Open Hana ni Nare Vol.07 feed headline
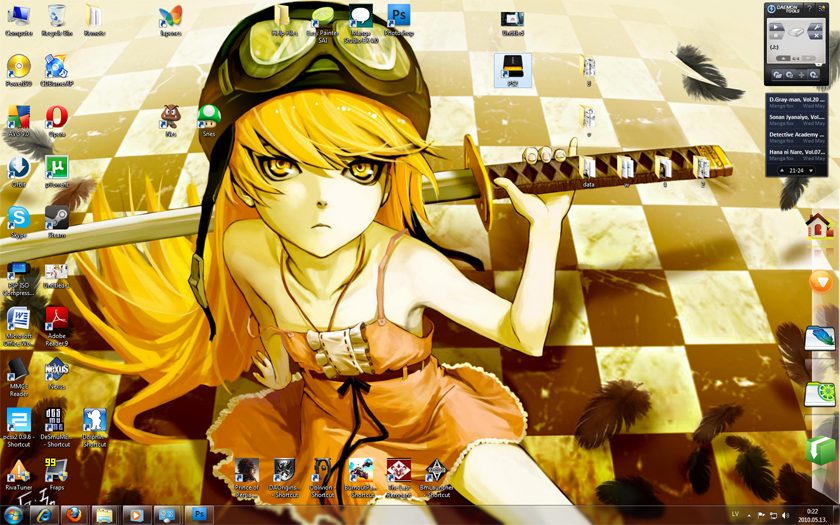Screen dimensions: 840x525 [797, 152]
